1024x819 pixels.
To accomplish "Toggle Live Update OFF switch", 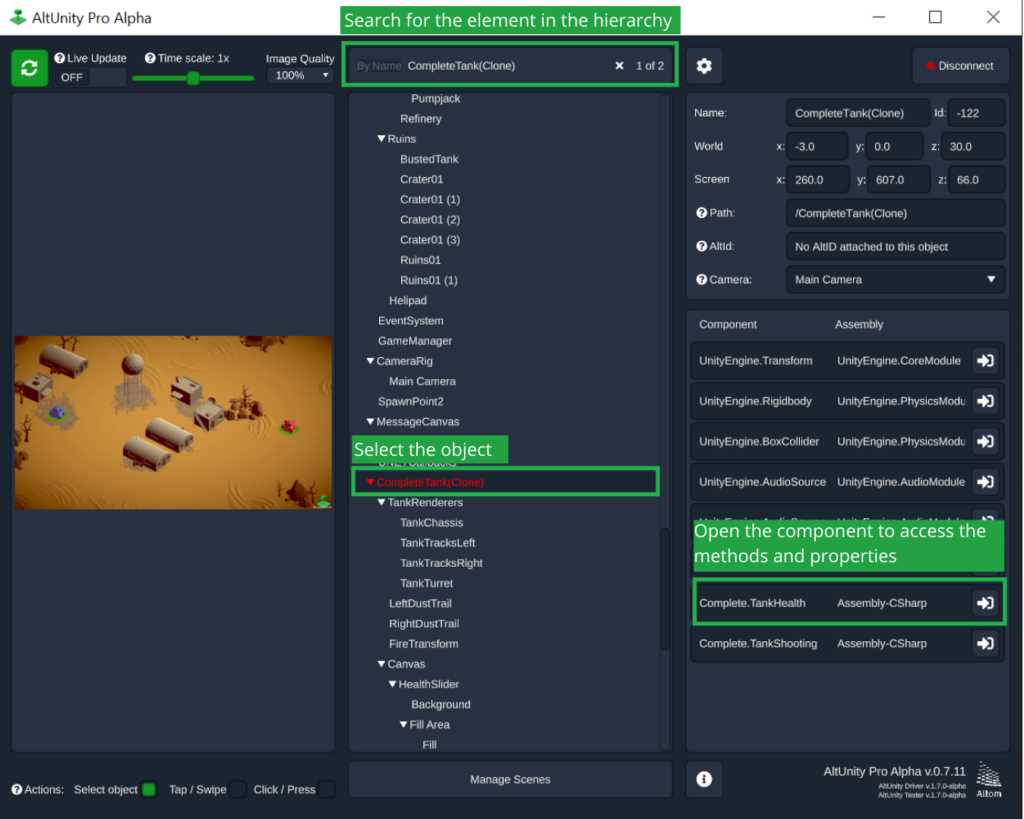I will [x=90, y=77].
